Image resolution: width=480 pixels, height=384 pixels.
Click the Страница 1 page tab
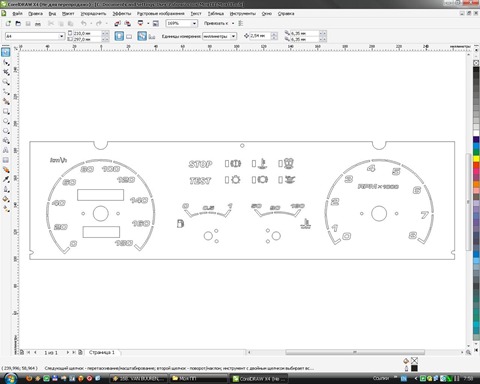pyautogui.click(x=102, y=352)
